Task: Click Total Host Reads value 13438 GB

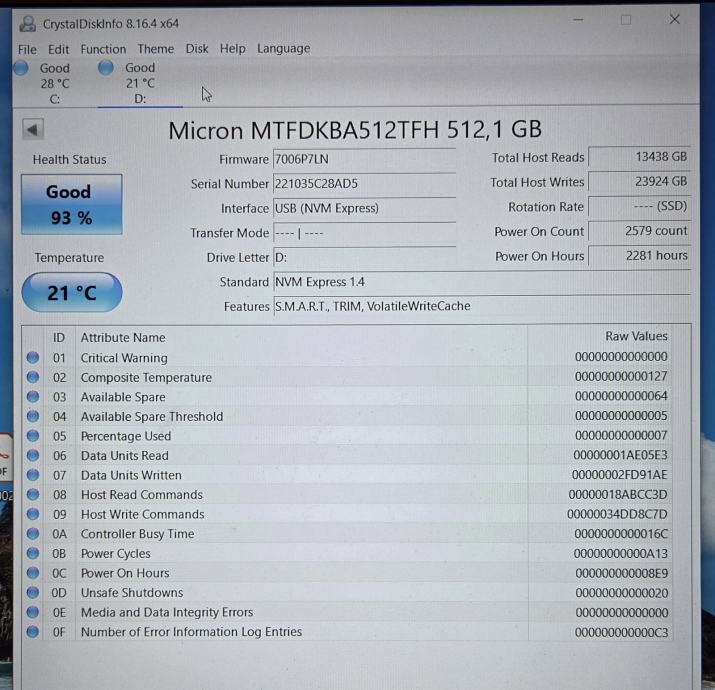Action: click(639, 157)
